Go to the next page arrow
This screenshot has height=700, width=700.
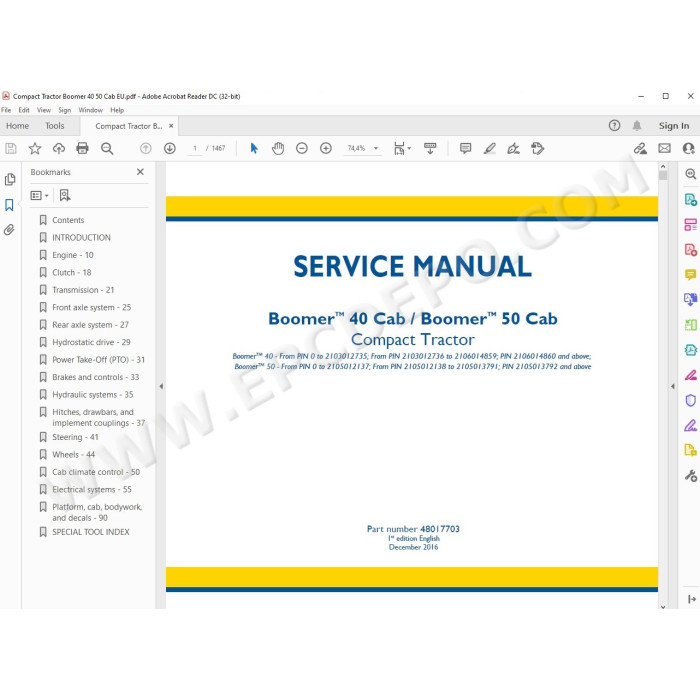[x=170, y=148]
